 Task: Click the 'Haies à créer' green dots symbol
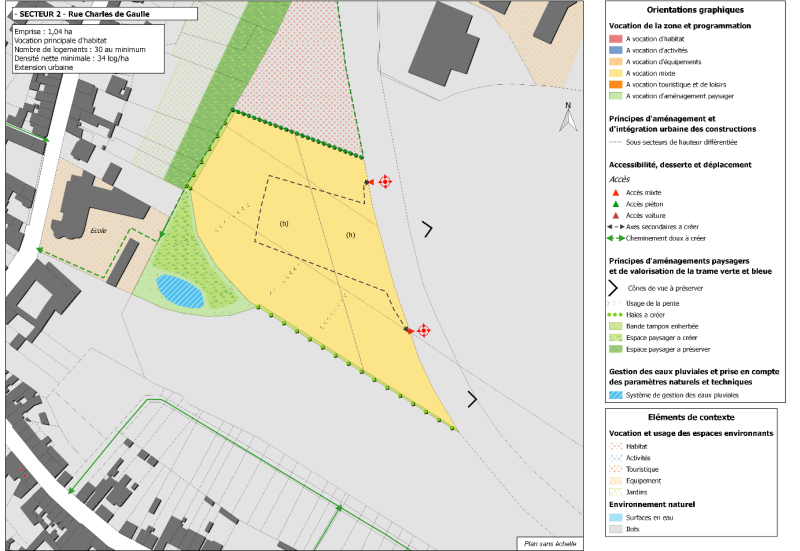pyautogui.click(x=614, y=314)
